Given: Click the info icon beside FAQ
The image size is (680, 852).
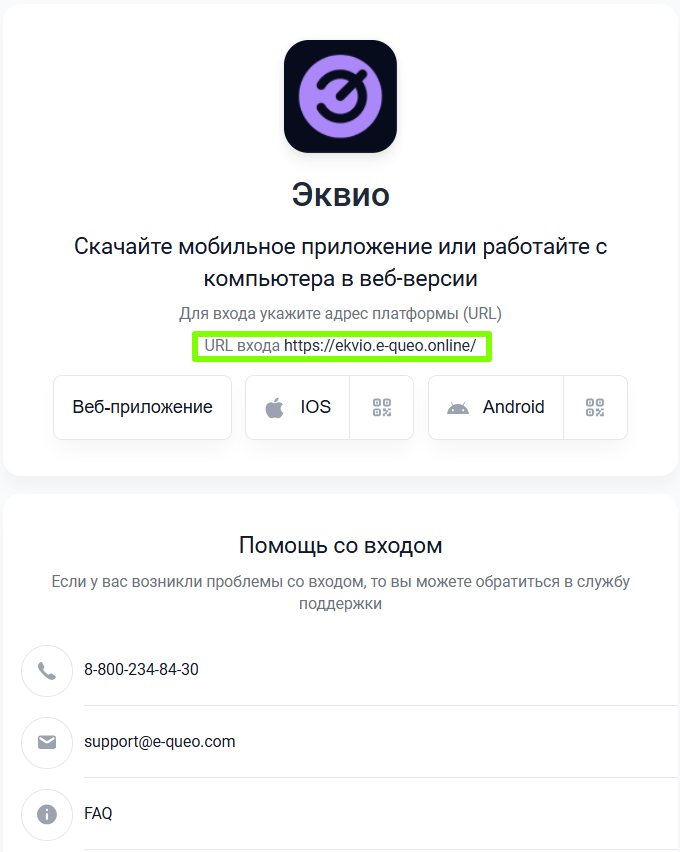Looking at the screenshot, I should [x=47, y=815].
